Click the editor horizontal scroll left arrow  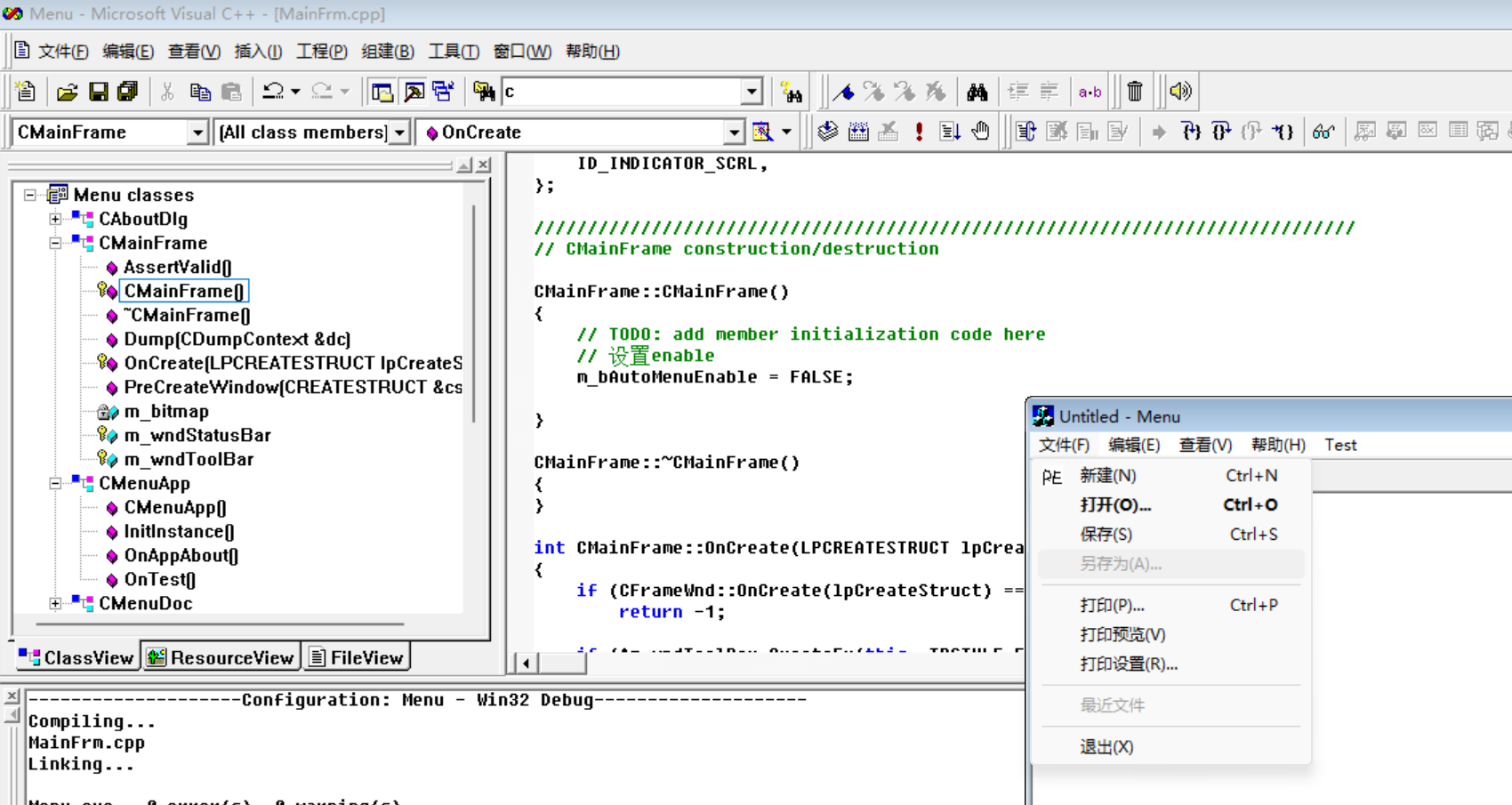pyautogui.click(x=526, y=663)
